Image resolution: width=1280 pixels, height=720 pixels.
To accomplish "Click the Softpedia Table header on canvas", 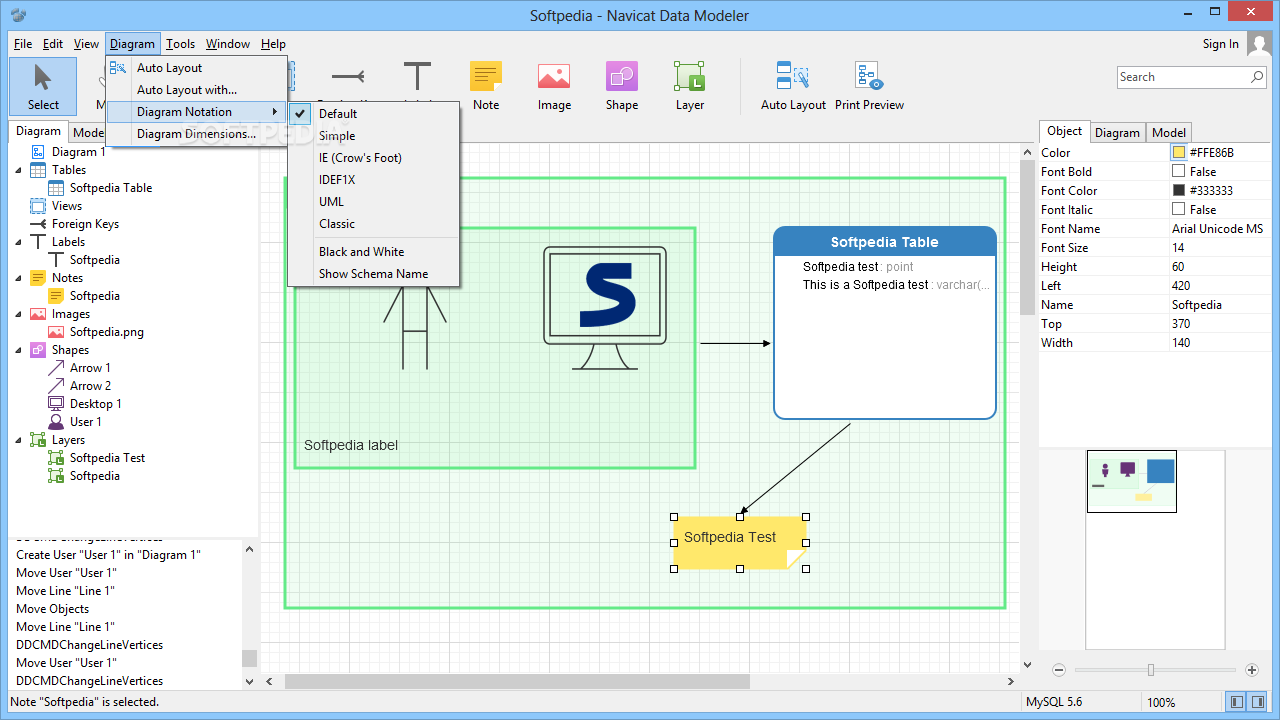I will point(885,242).
